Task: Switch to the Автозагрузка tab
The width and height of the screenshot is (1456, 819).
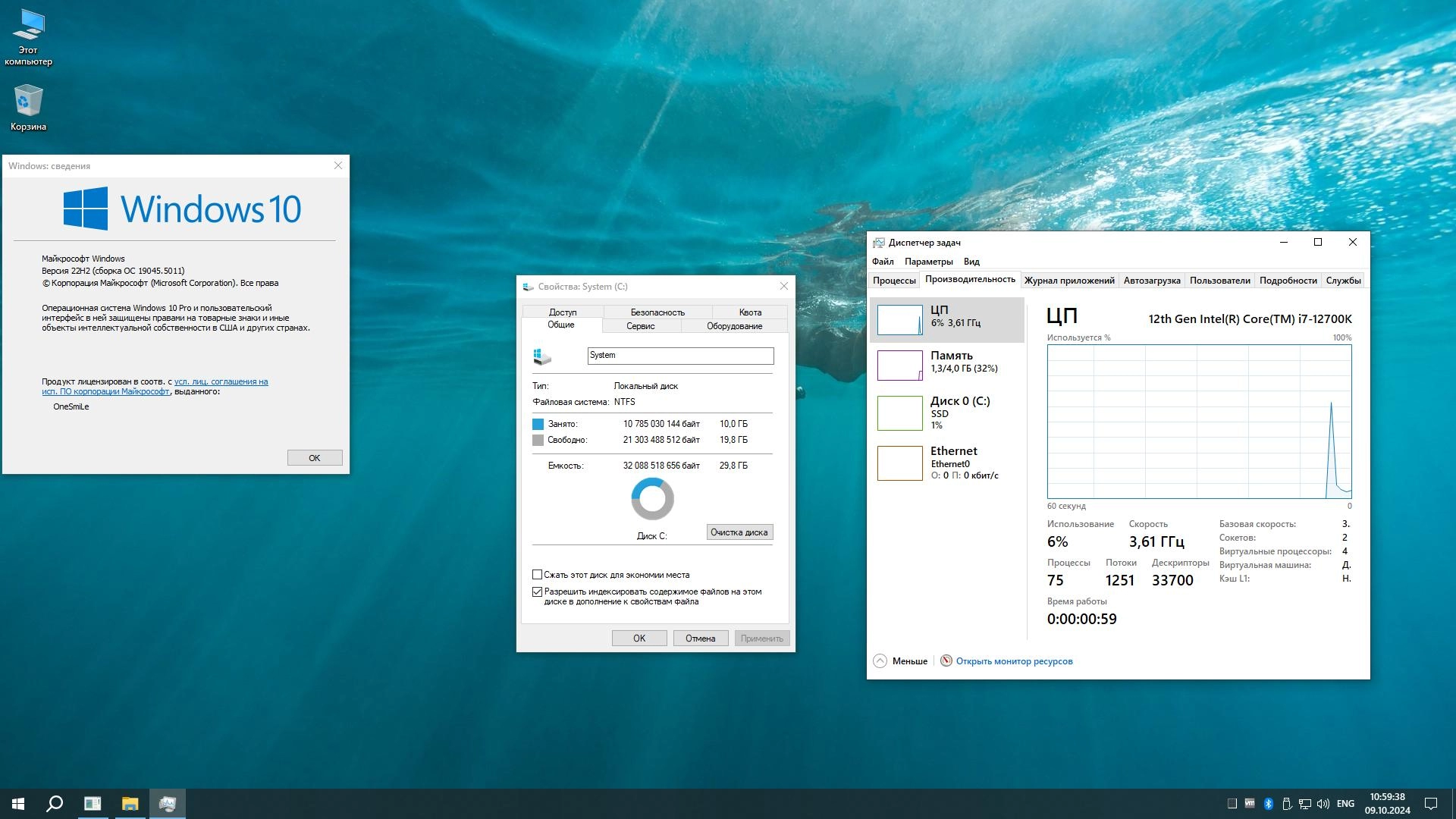Action: coord(1151,281)
